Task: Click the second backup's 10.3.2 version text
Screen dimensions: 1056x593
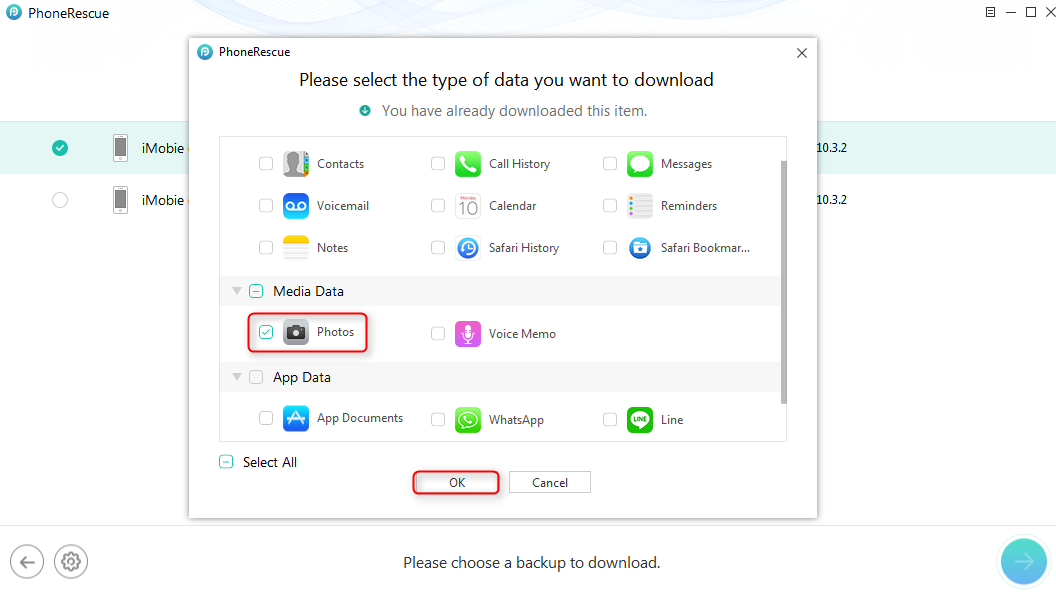Action: (832, 199)
